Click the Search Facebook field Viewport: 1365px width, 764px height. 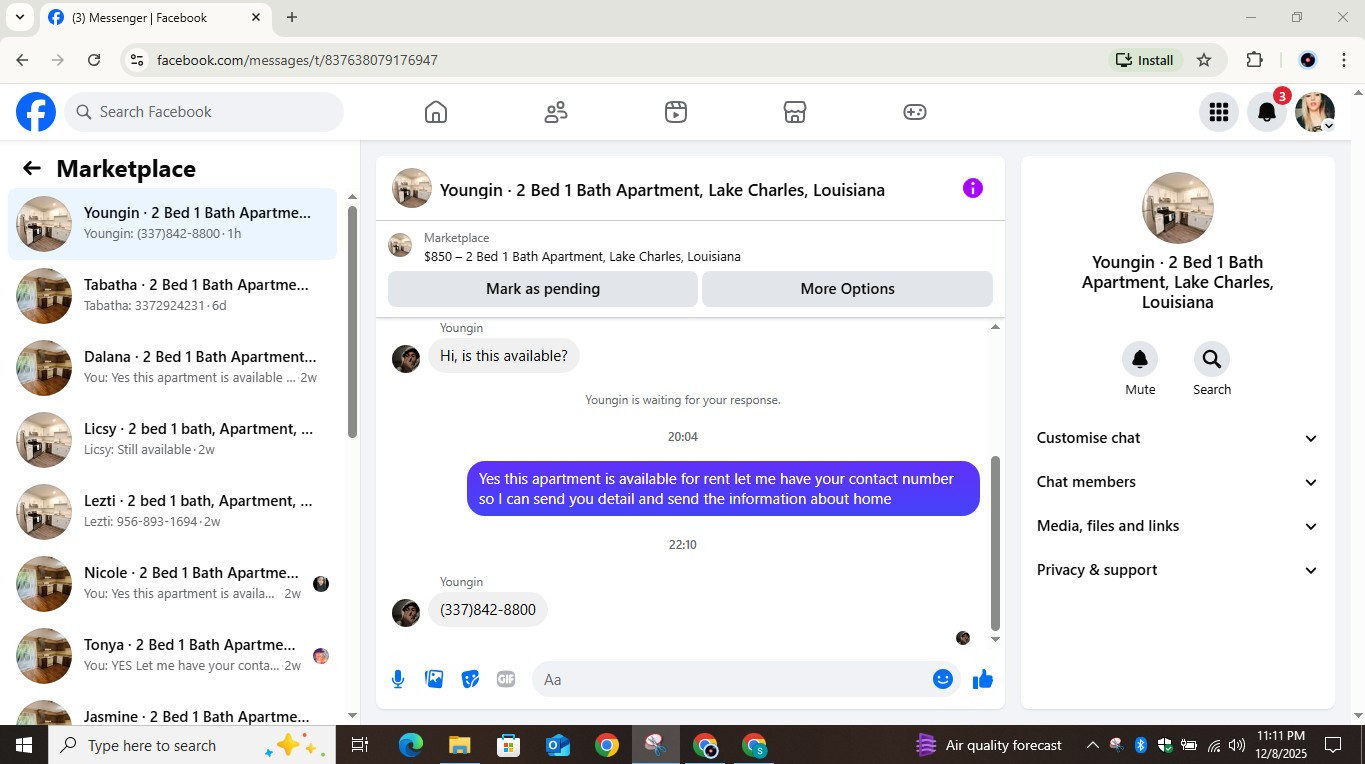point(205,112)
